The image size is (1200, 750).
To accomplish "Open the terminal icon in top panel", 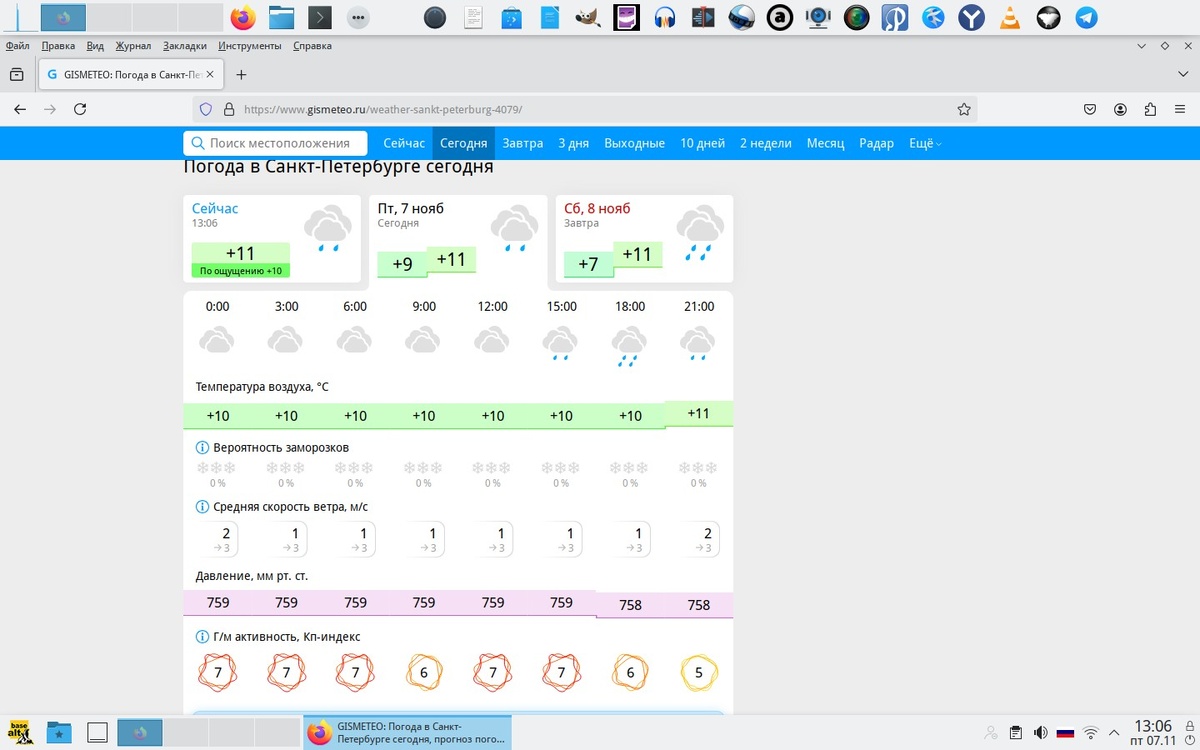I will point(319,17).
